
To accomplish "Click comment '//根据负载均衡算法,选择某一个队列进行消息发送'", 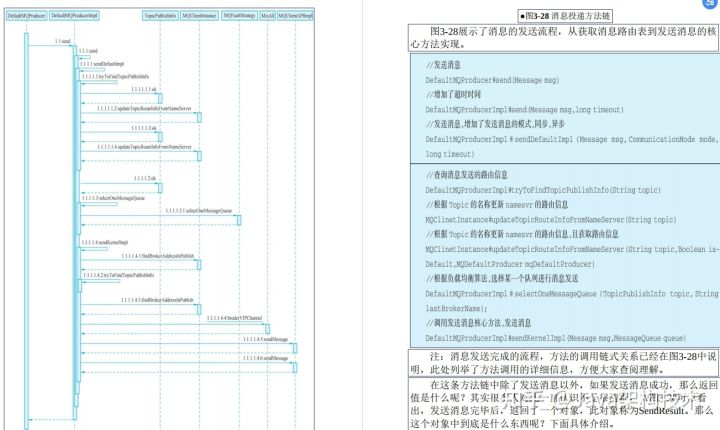I will pyautogui.click(x=502, y=278).
